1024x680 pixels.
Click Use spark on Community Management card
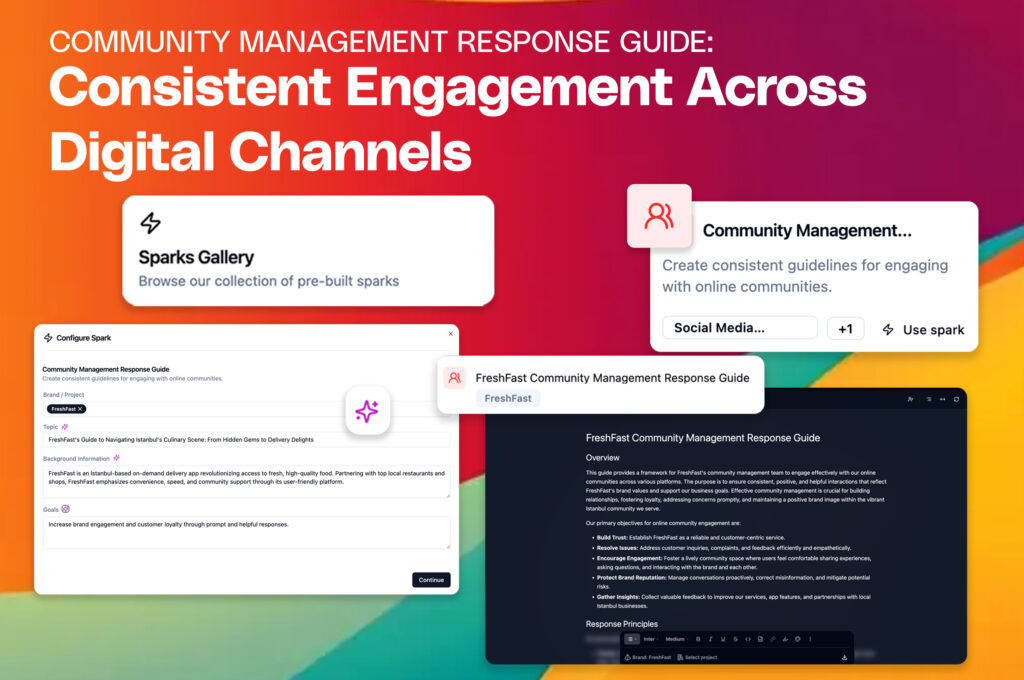923,329
